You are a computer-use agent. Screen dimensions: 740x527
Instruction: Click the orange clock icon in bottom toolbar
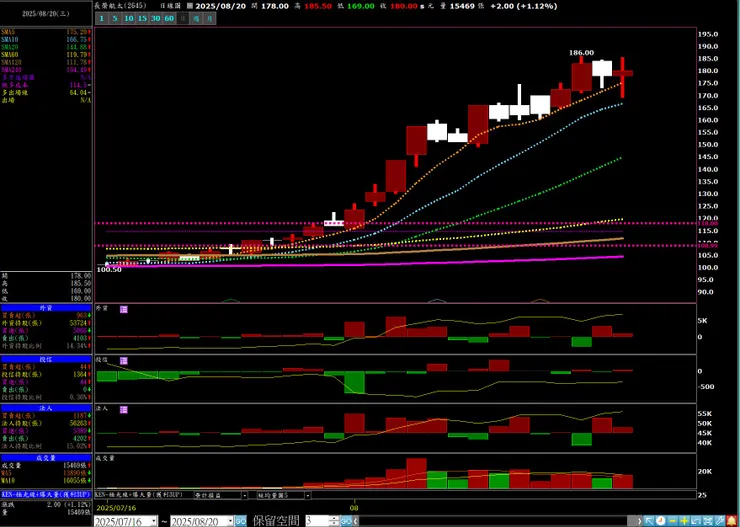(x=661, y=521)
